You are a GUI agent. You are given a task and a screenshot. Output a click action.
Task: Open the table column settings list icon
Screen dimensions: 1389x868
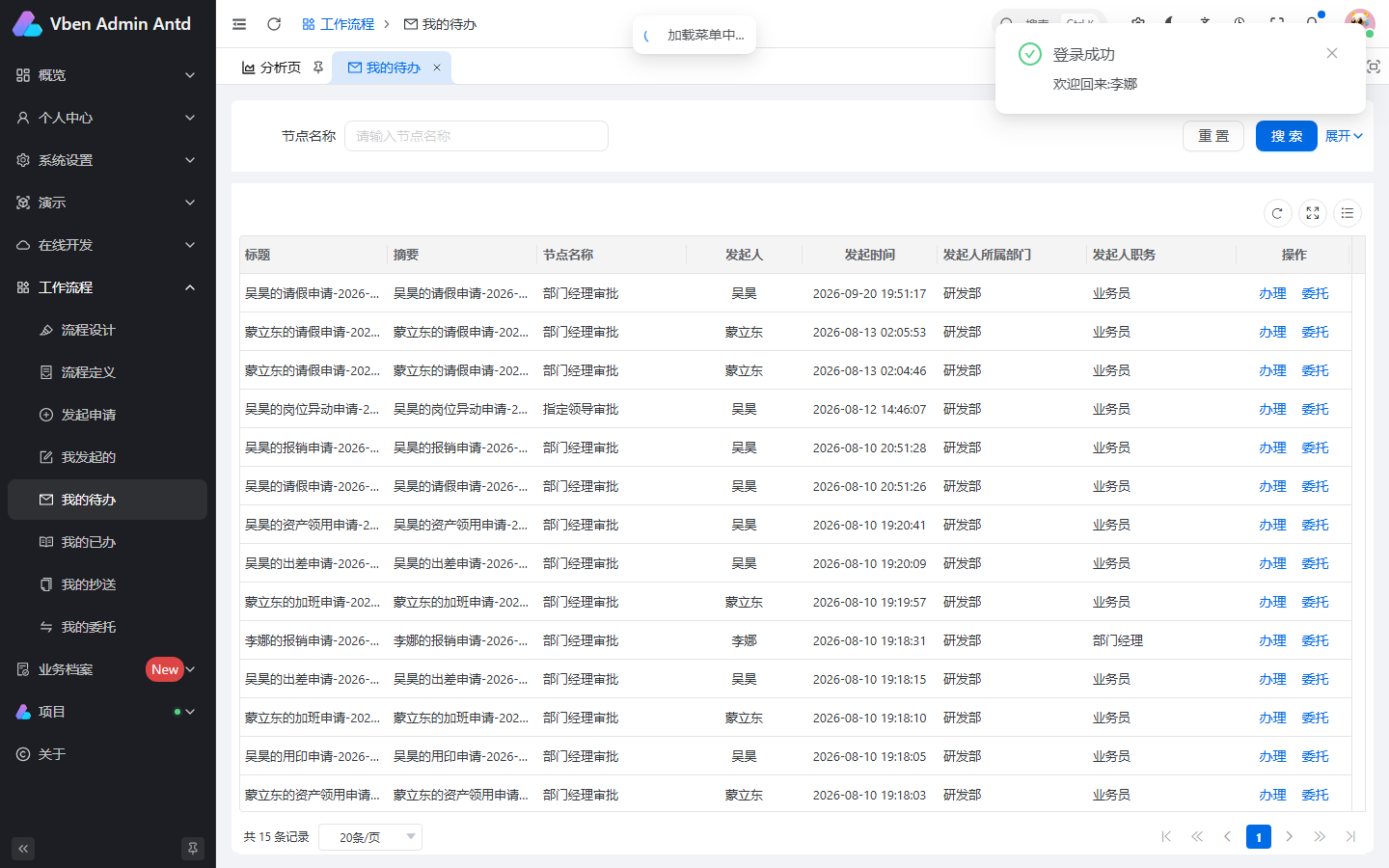1347,213
